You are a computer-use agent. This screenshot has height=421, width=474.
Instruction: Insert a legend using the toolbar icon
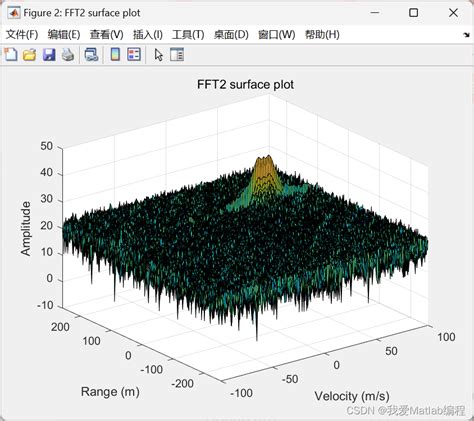134,54
